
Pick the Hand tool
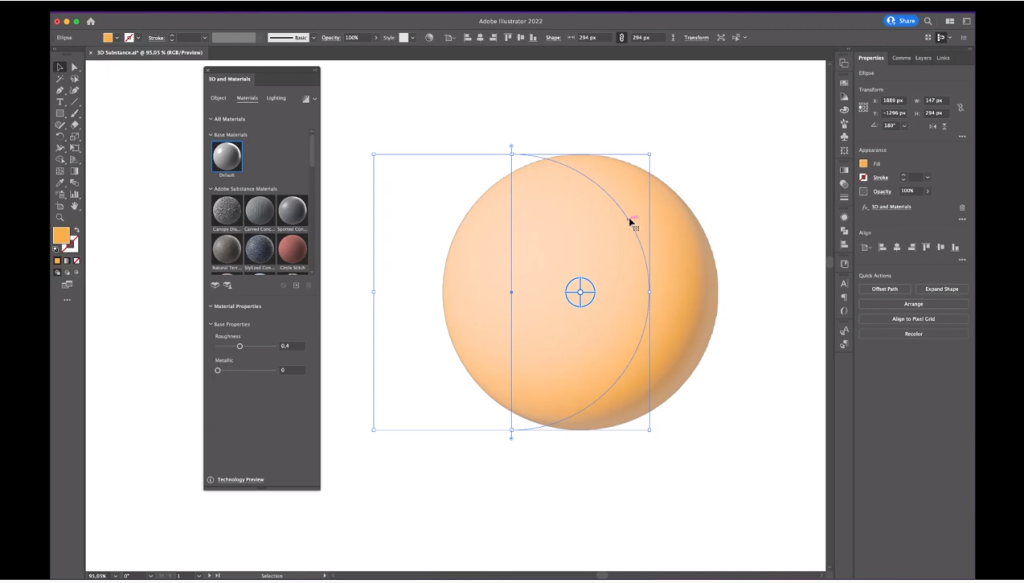click(74, 206)
